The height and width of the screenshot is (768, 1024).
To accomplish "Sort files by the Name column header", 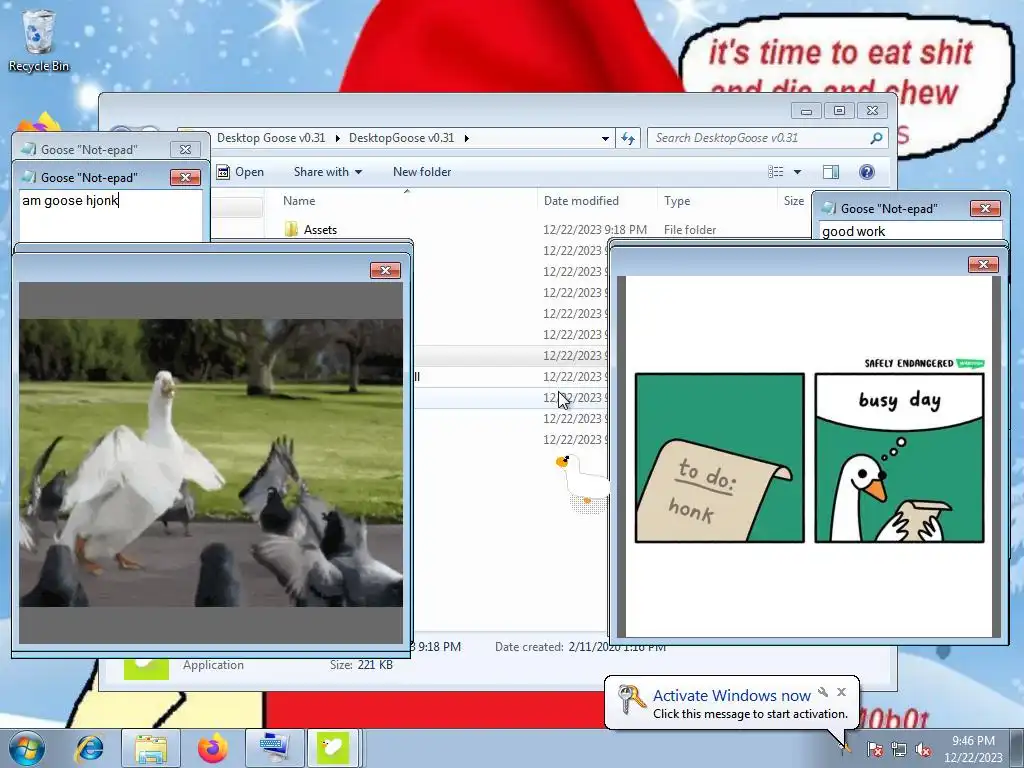I will point(299,200).
